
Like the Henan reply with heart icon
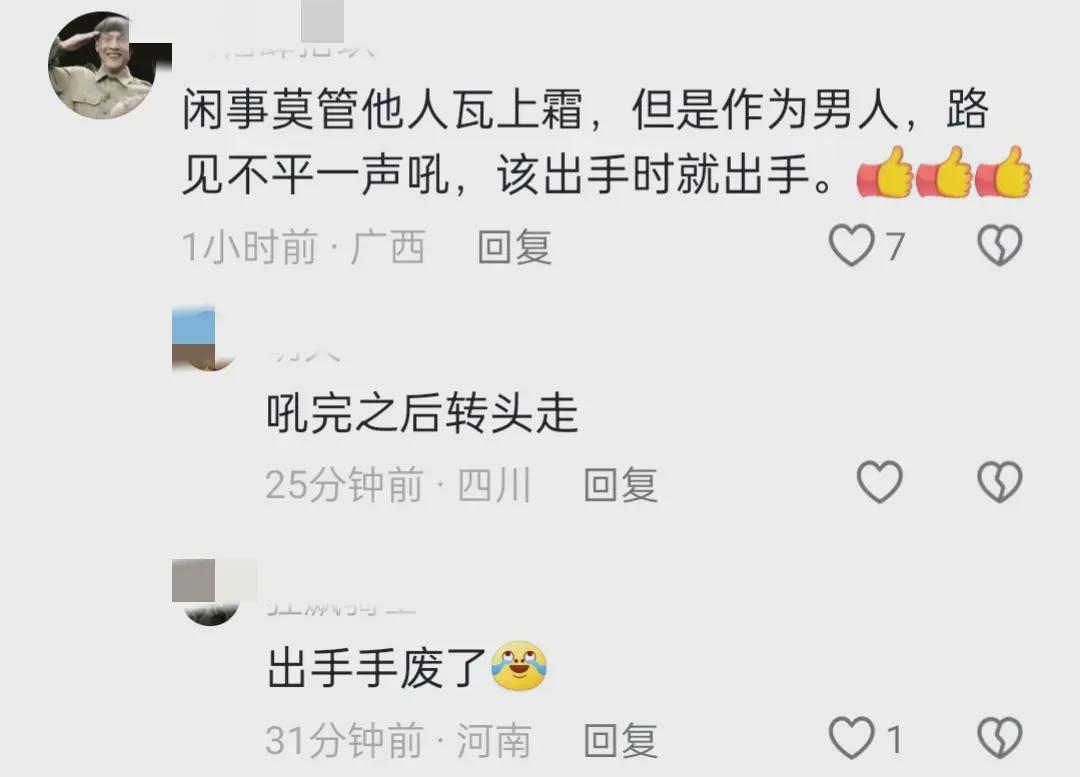[x=851, y=738]
